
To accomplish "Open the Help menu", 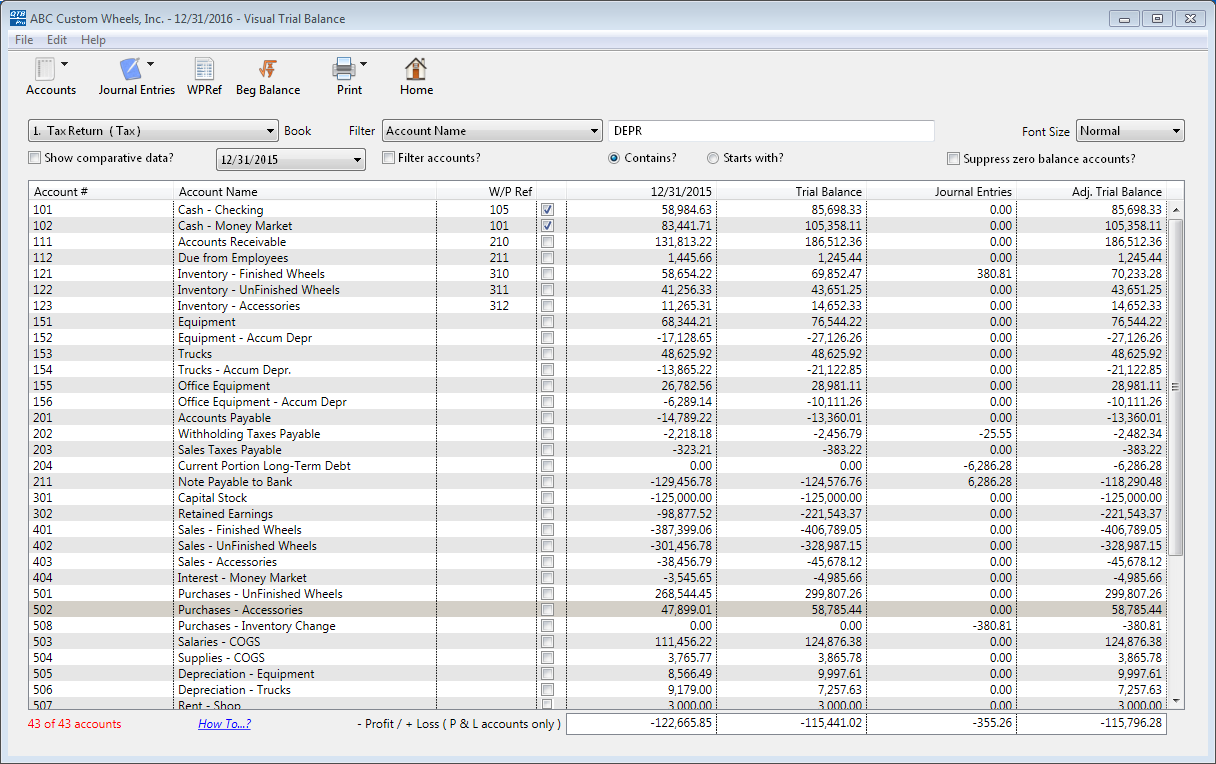I will 93,40.
